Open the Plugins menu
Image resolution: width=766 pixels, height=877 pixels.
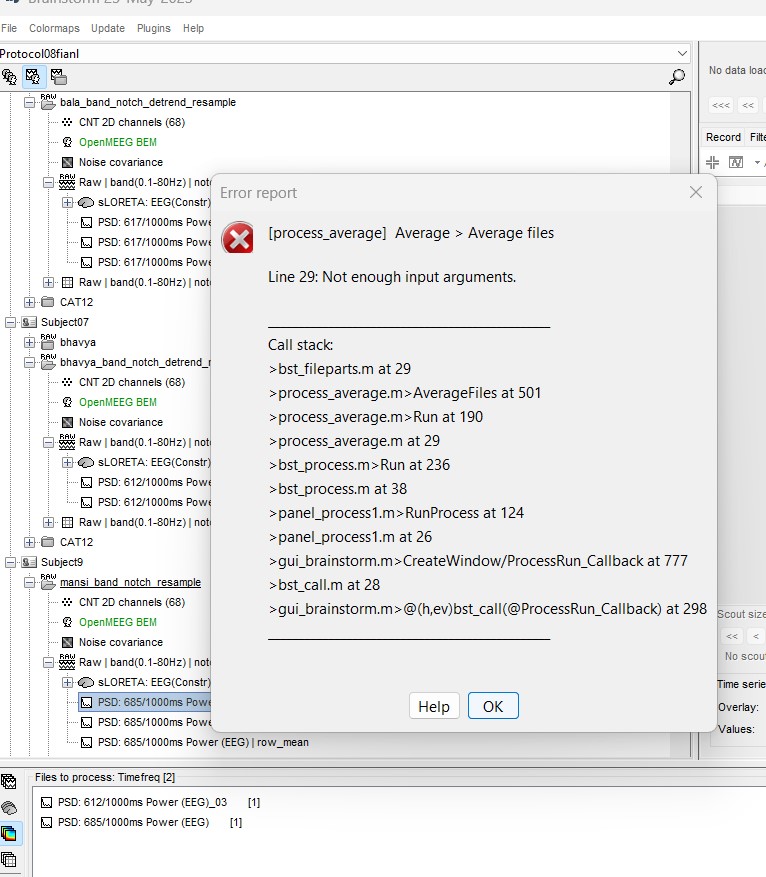(154, 29)
